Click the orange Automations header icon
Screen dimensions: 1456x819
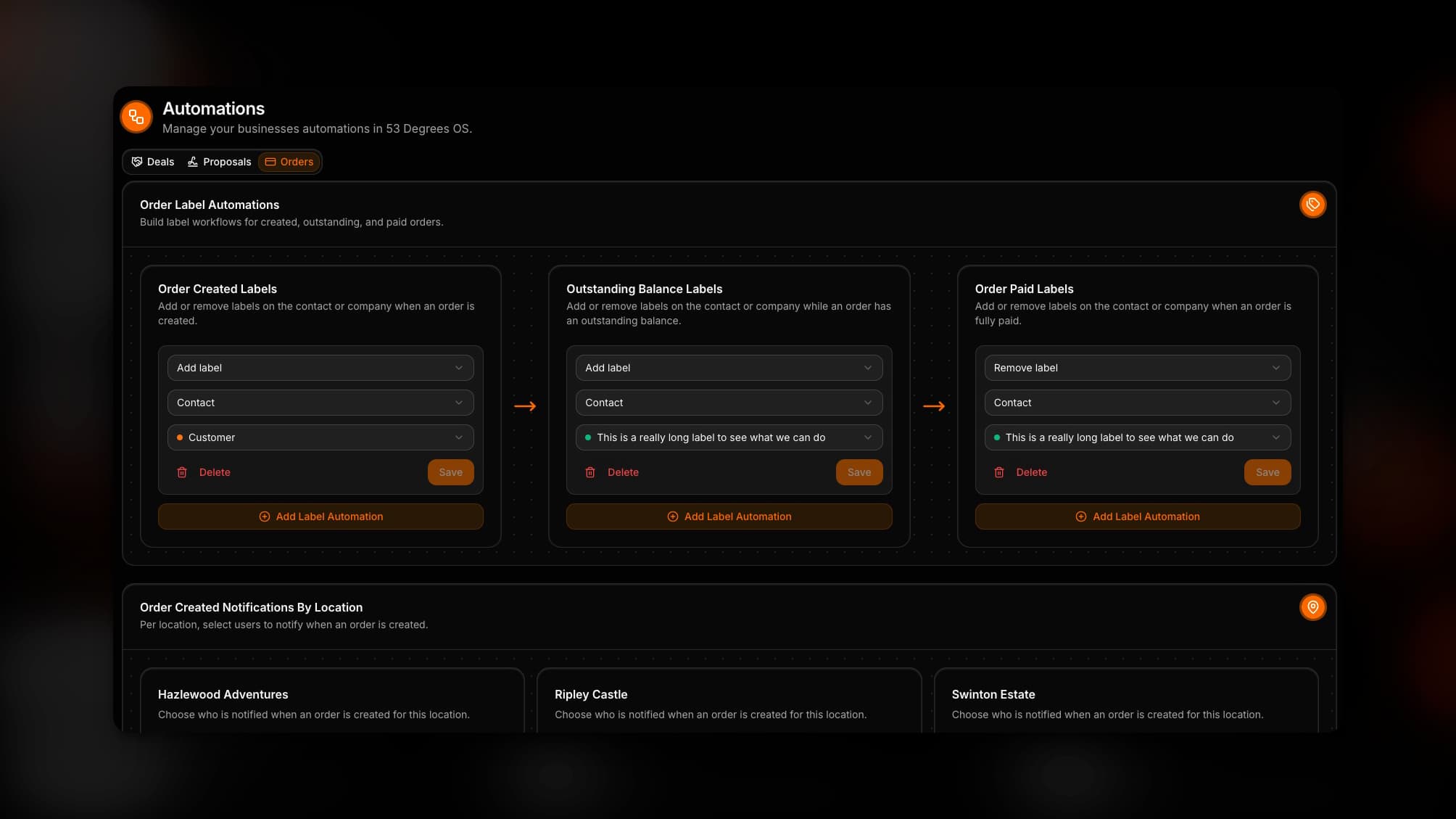coord(136,117)
